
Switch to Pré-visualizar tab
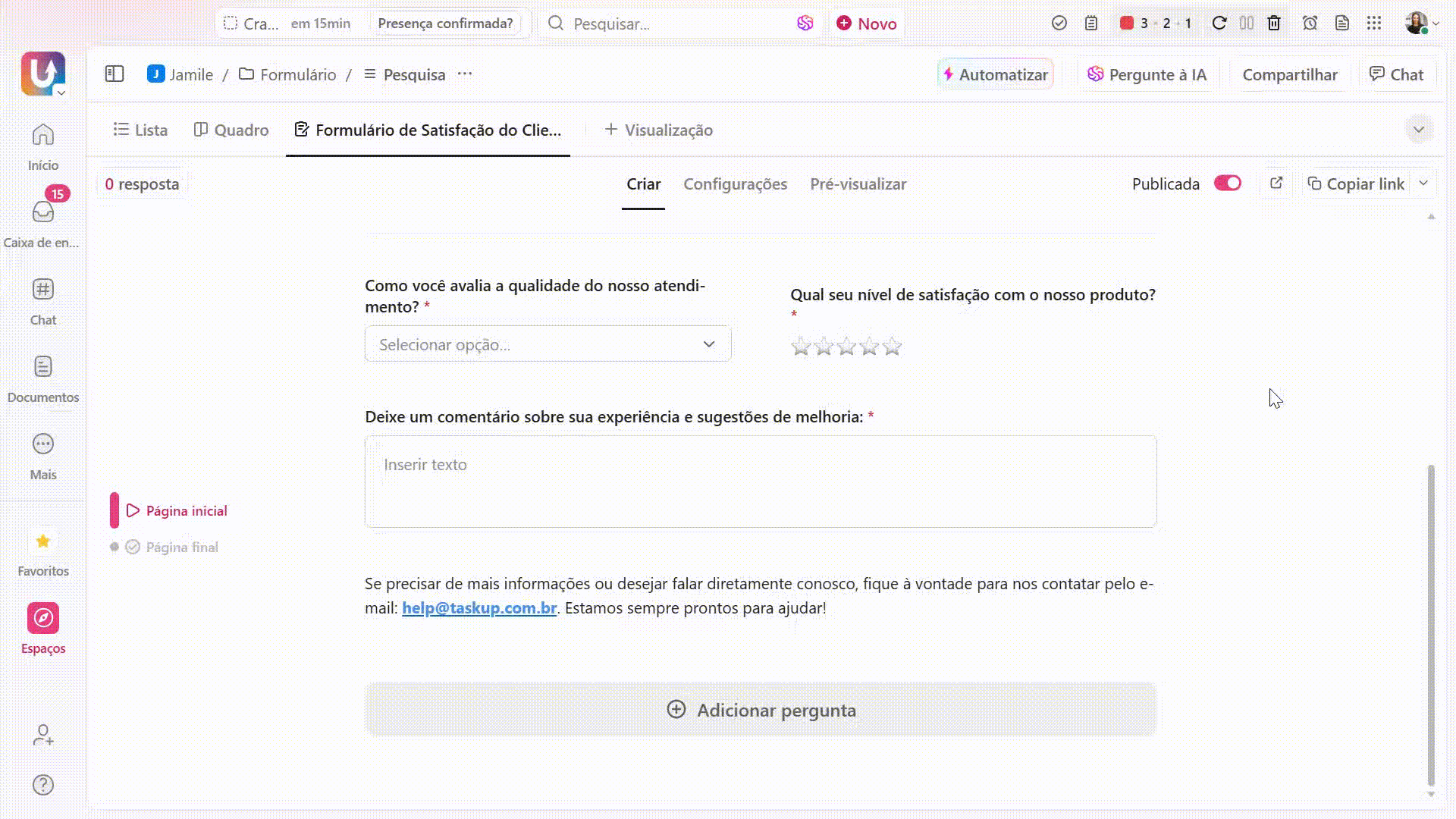click(858, 184)
